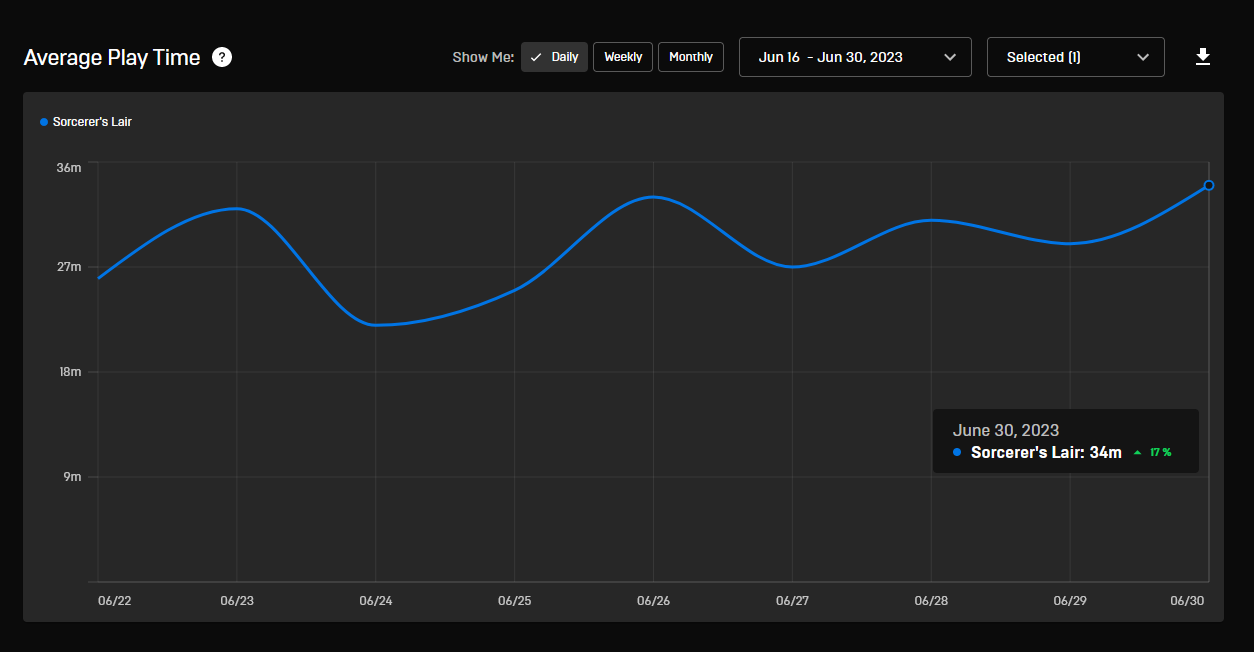Click the 06/26 x-axis date label
Image resolution: width=1254 pixels, height=652 pixels.
coord(653,601)
